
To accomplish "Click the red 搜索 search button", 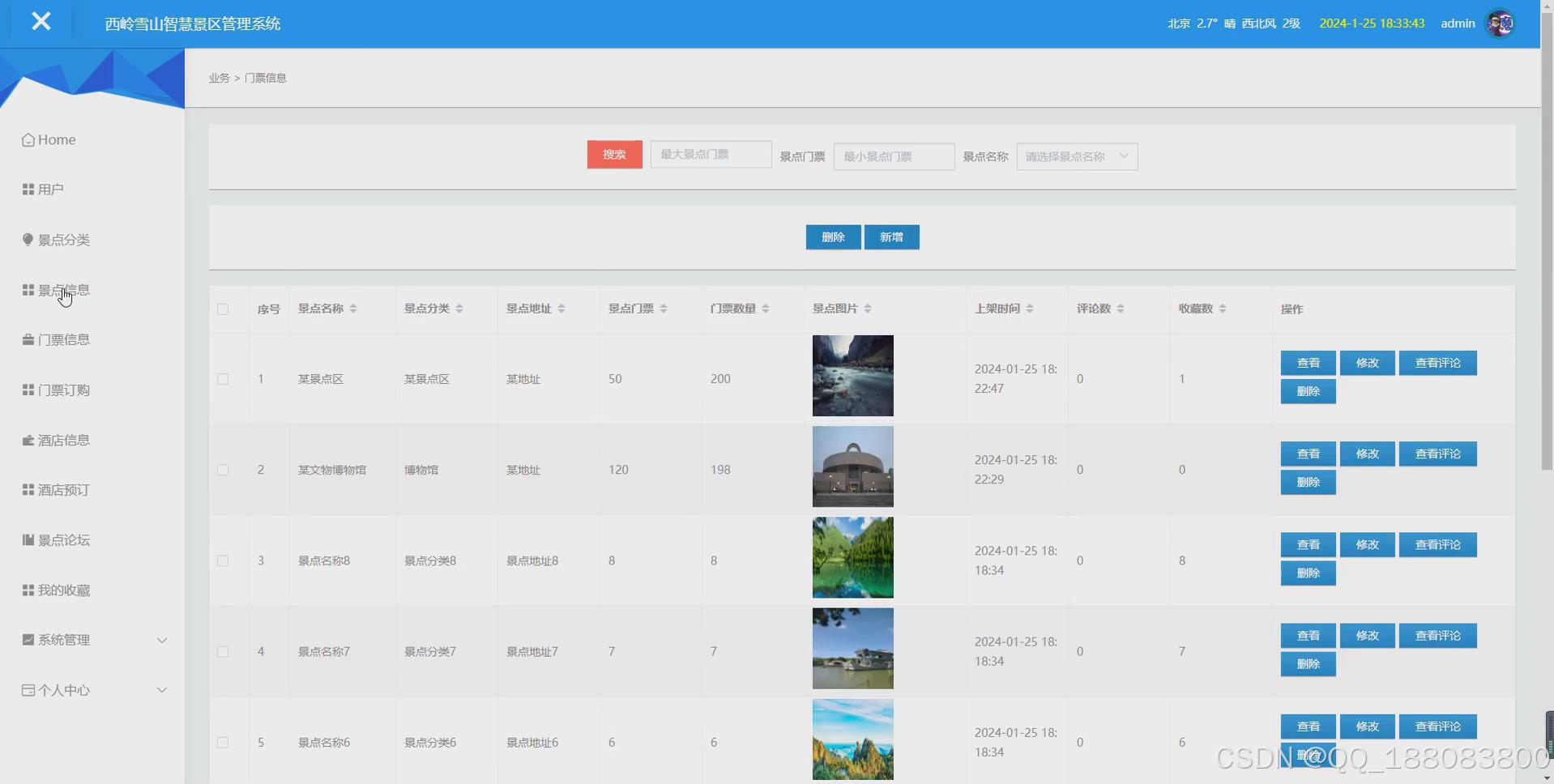I will 613,154.
